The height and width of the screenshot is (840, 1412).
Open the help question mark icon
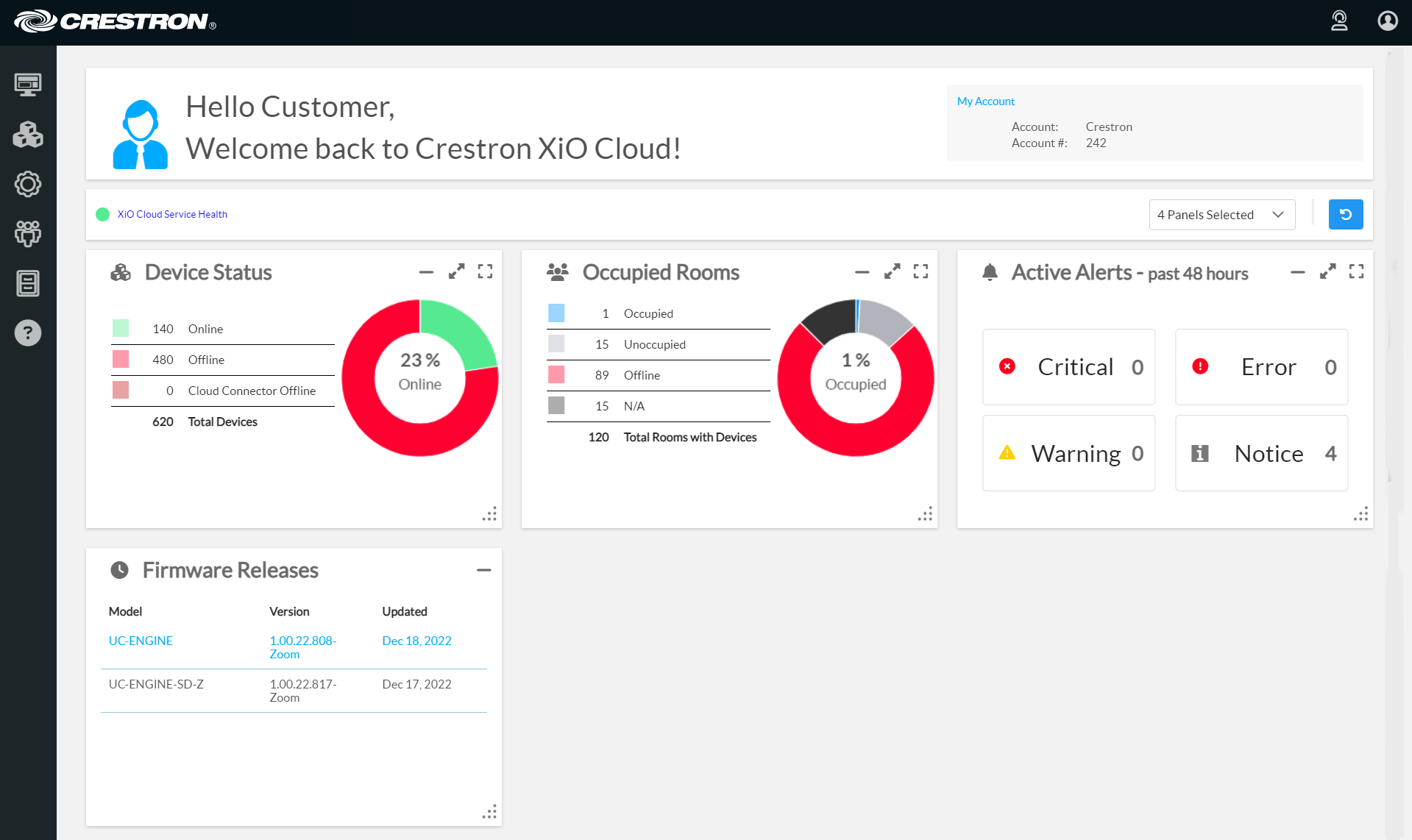(x=28, y=333)
